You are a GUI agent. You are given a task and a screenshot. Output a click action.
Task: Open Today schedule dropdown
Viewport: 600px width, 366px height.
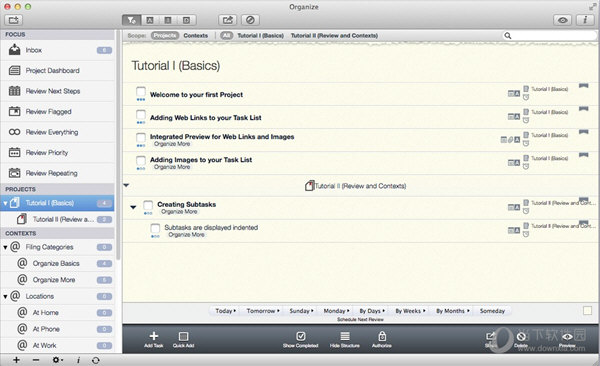tap(225, 311)
